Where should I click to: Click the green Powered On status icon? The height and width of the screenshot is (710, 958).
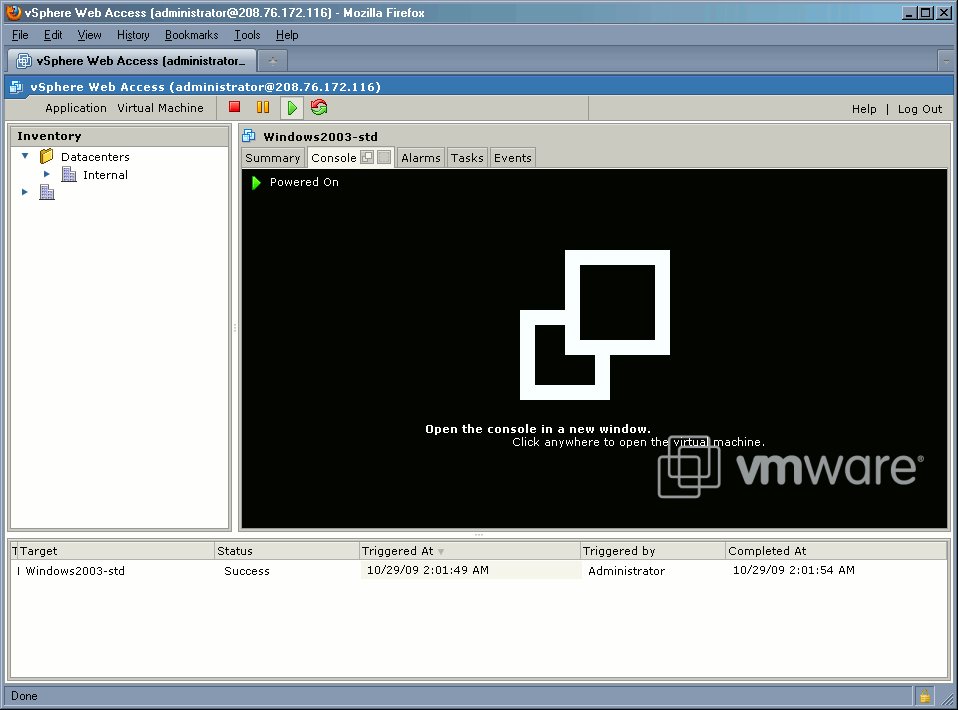coord(256,182)
